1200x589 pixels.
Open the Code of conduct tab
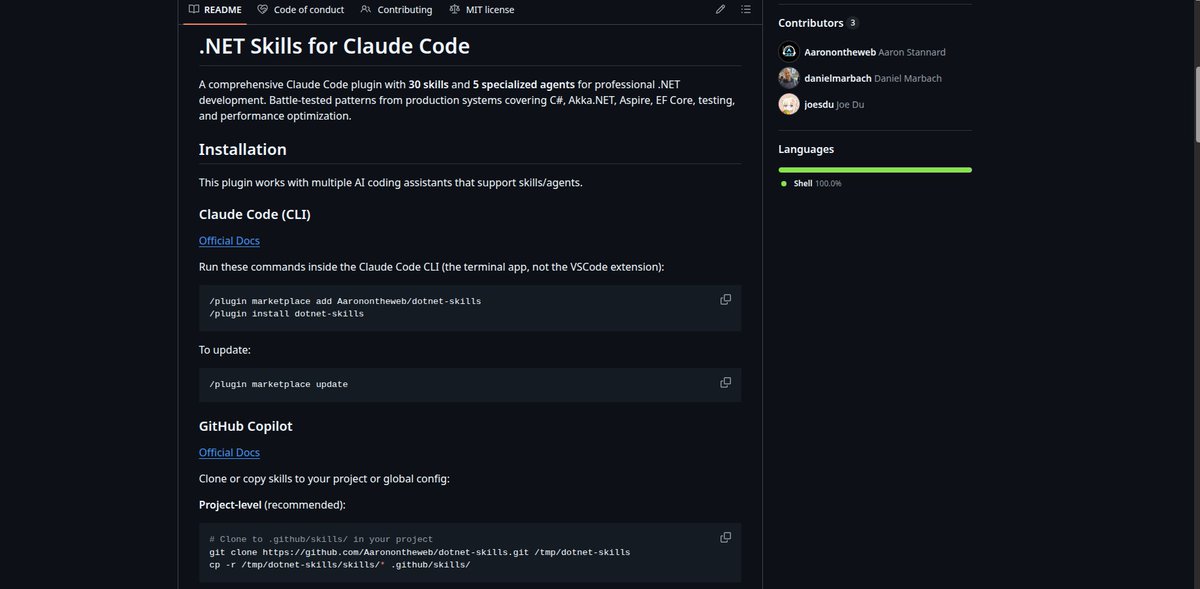tap(300, 10)
